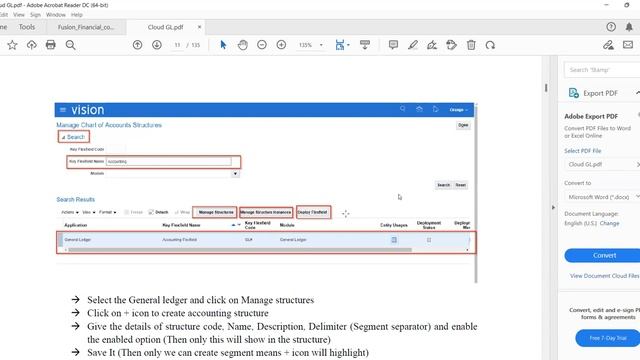The width and height of the screenshot is (640, 360).
Task: Click the Export PDF icon
Action: coord(573,93)
